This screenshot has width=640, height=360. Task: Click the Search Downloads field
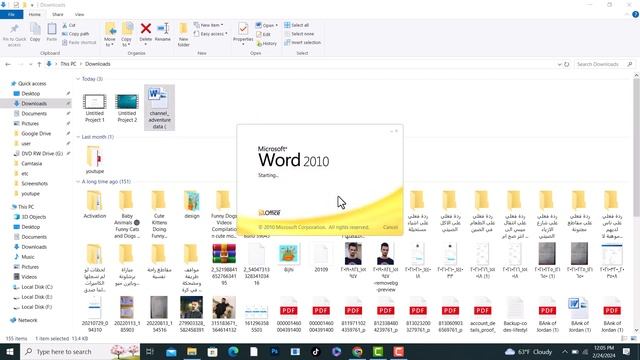point(603,64)
